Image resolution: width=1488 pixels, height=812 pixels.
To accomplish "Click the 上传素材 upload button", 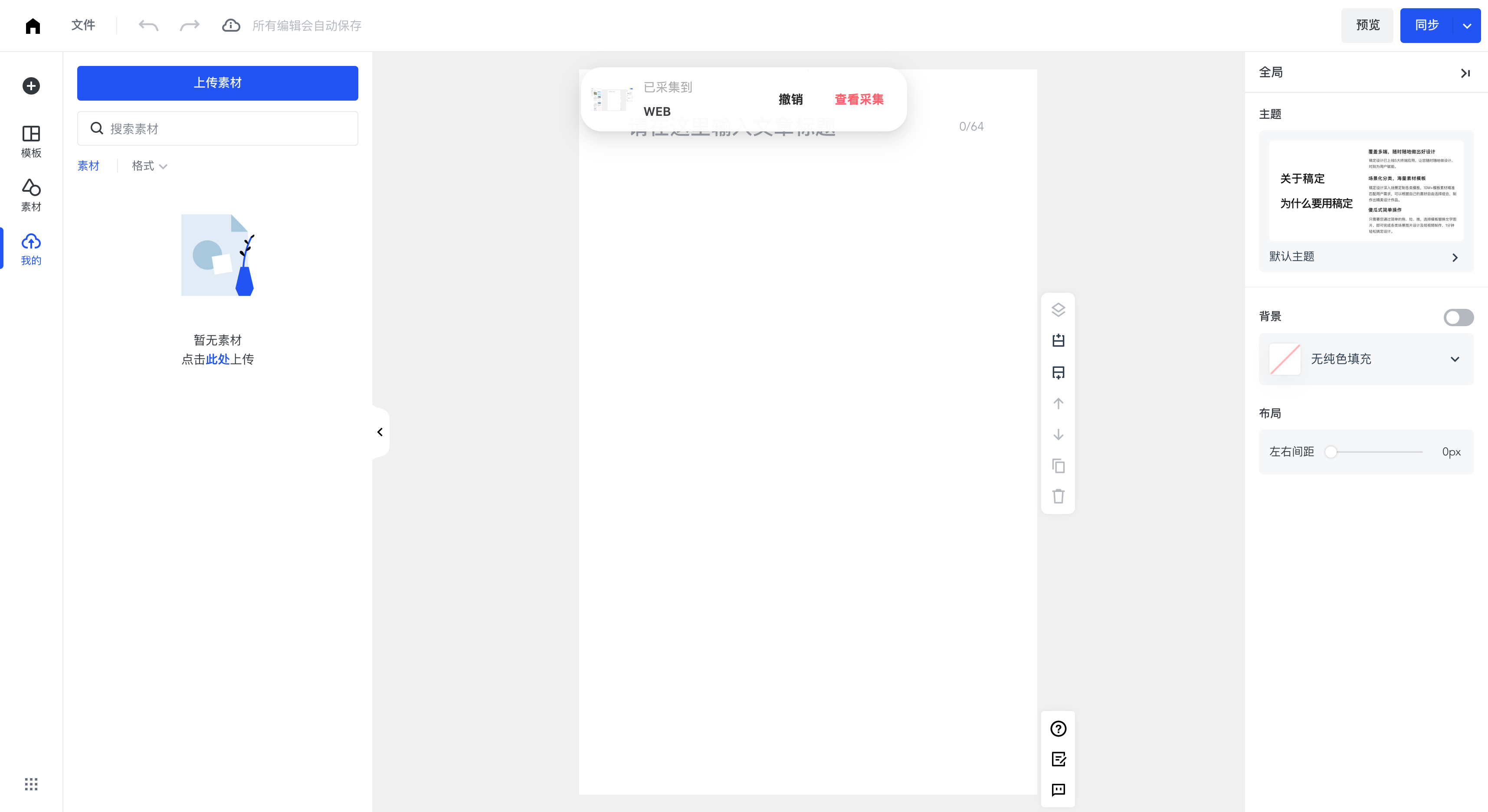I will point(217,82).
